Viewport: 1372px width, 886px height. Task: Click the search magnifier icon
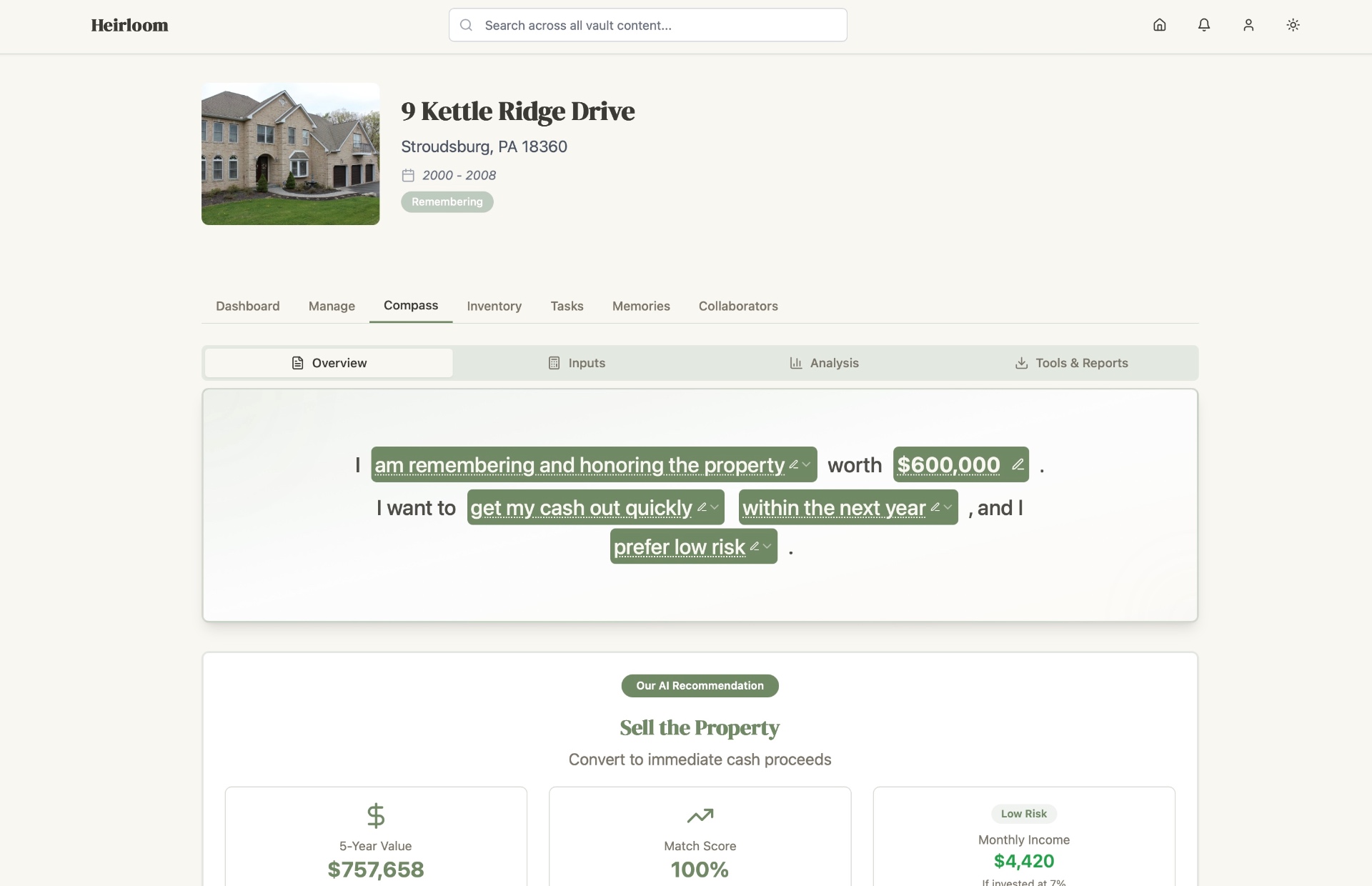point(466,25)
